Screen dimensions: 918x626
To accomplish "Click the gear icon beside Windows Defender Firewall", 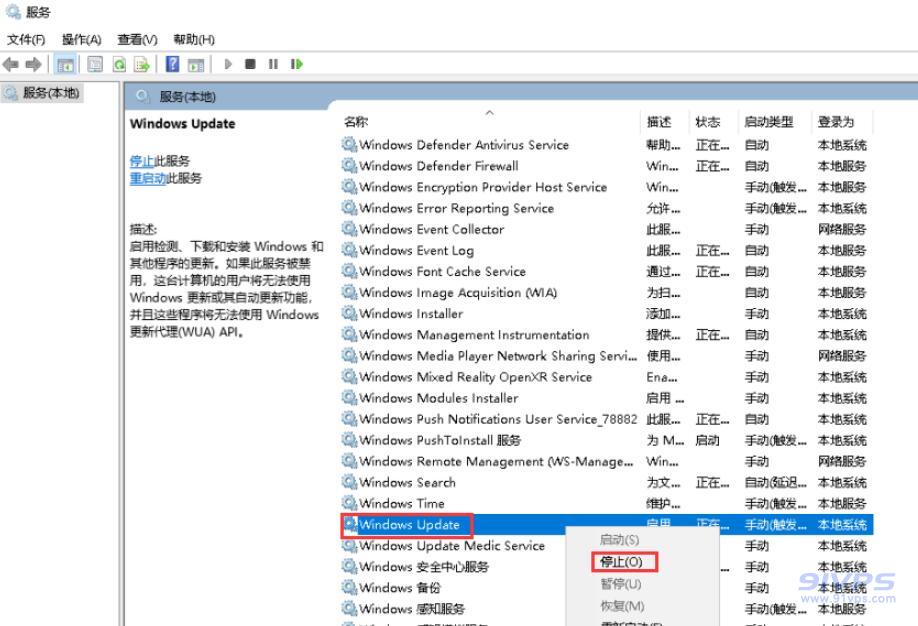I will [350, 165].
